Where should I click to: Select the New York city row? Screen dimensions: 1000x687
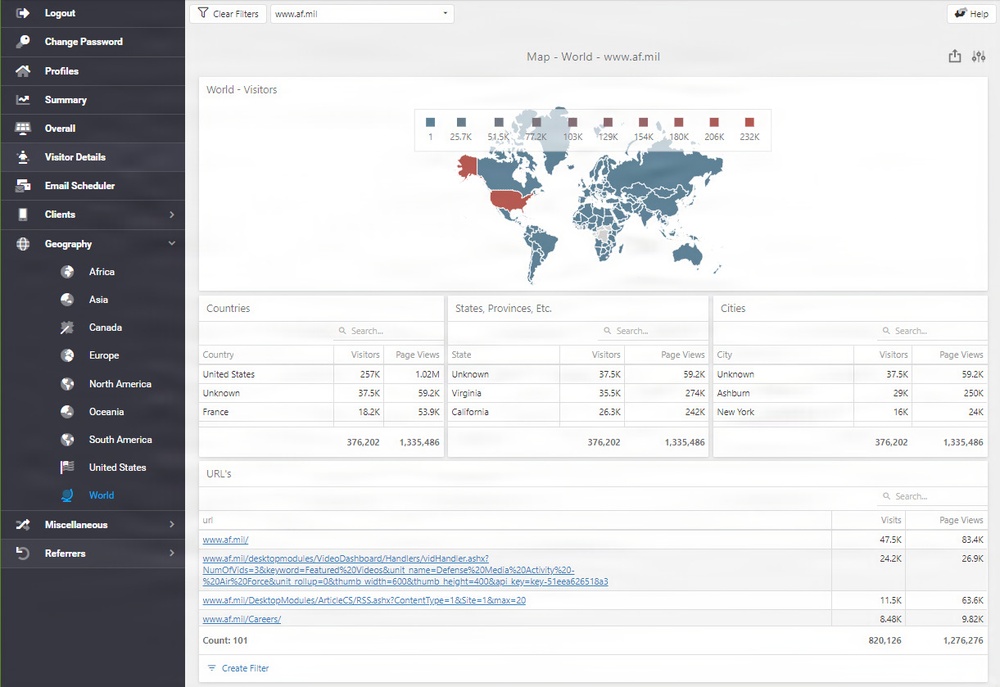pos(850,412)
